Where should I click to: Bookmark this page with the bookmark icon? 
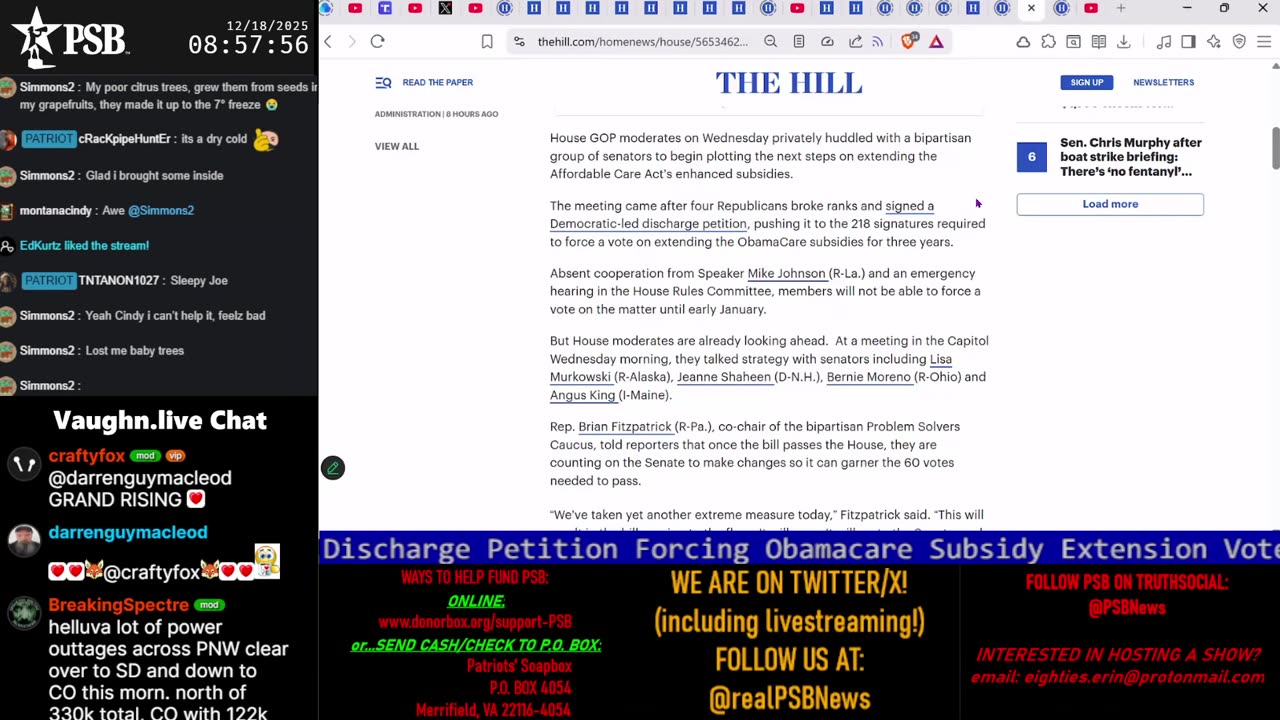[x=487, y=42]
